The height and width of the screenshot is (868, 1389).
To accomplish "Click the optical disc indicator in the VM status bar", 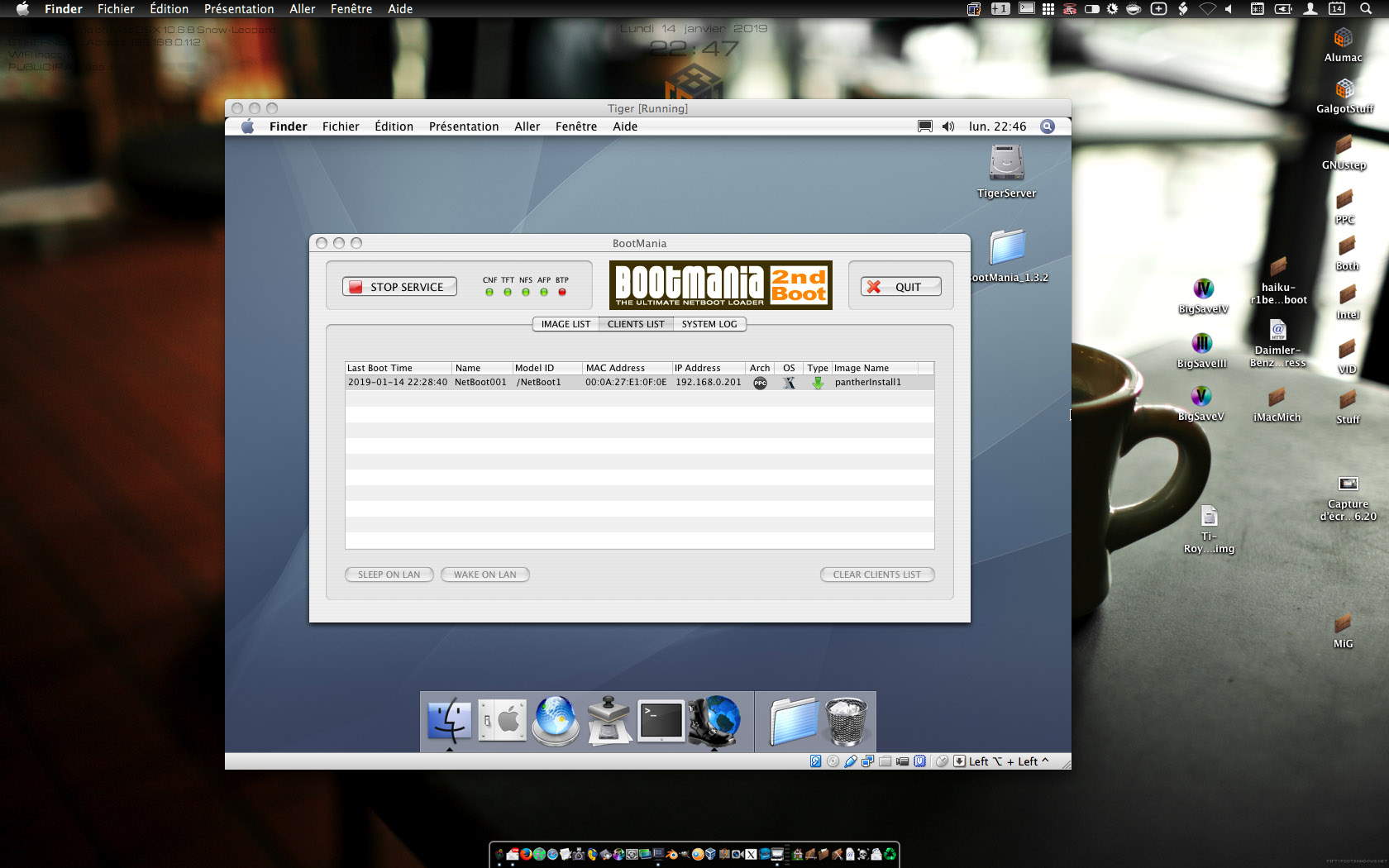I will (x=833, y=761).
